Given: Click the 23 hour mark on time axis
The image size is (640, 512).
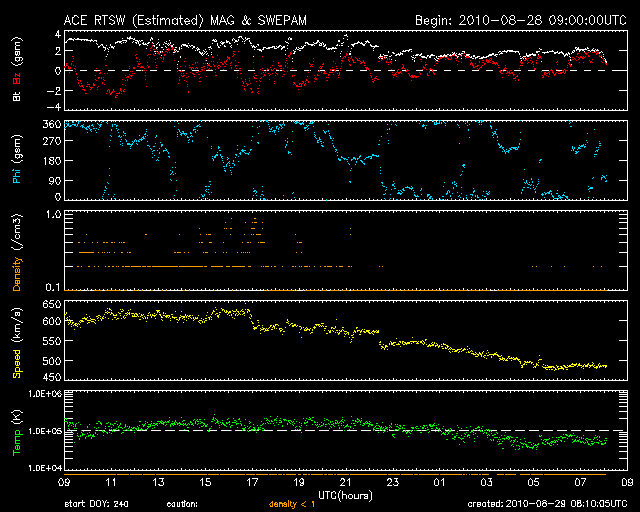Looking at the screenshot, I should [x=393, y=481].
